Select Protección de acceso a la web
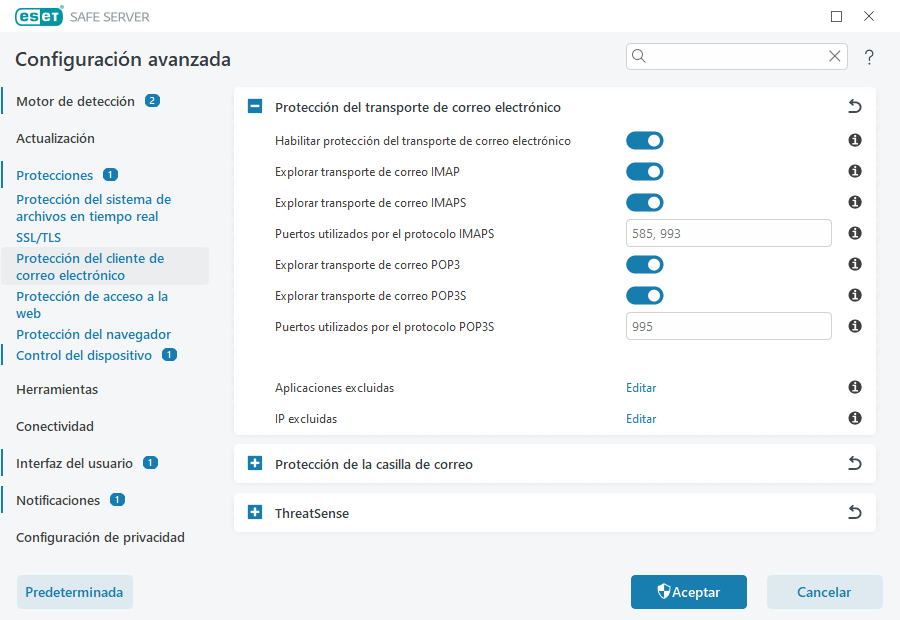Screen dimensions: 900x620 click(92, 304)
